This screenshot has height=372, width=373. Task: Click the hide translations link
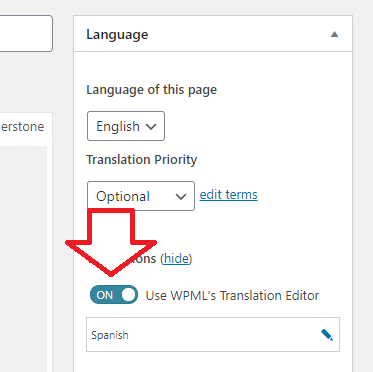click(x=177, y=258)
